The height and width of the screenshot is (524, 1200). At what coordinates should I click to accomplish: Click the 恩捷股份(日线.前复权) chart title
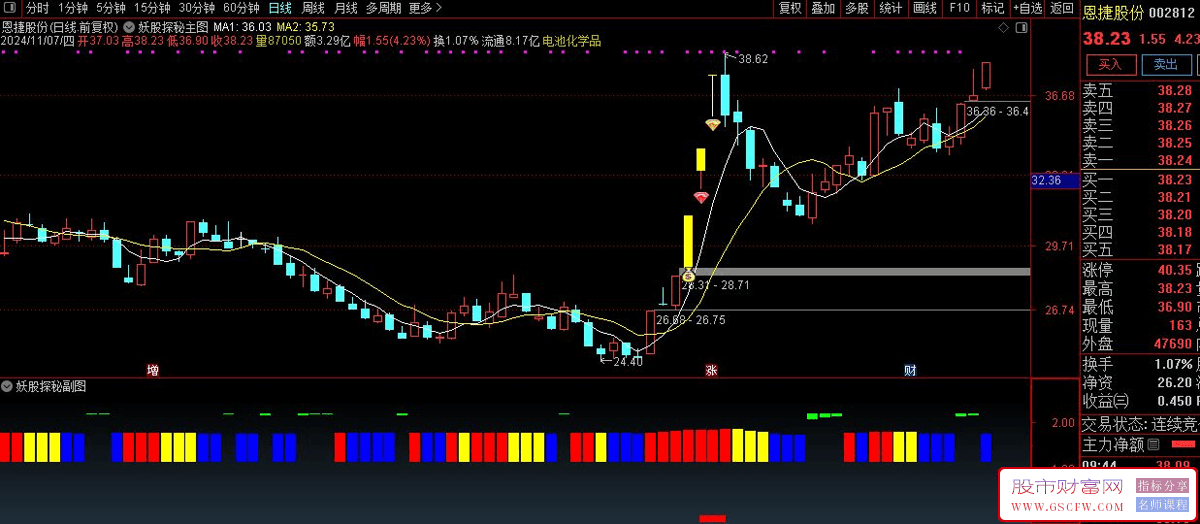pyautogui.click(x=60, y=26)
